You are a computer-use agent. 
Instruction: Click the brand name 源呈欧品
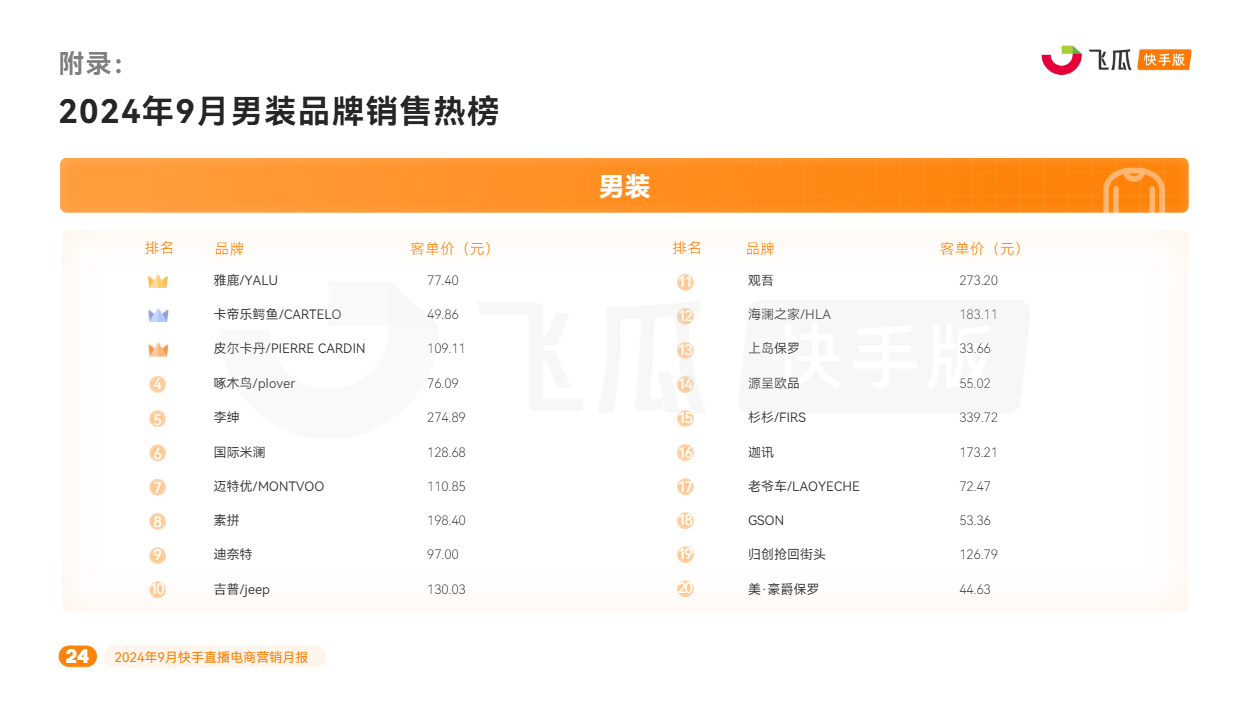[774, 384]
